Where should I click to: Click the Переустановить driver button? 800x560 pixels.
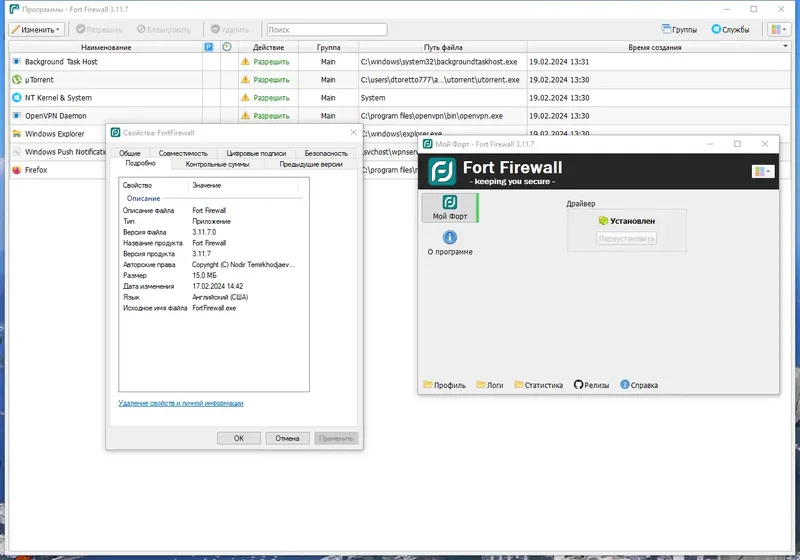click(627, 239)
